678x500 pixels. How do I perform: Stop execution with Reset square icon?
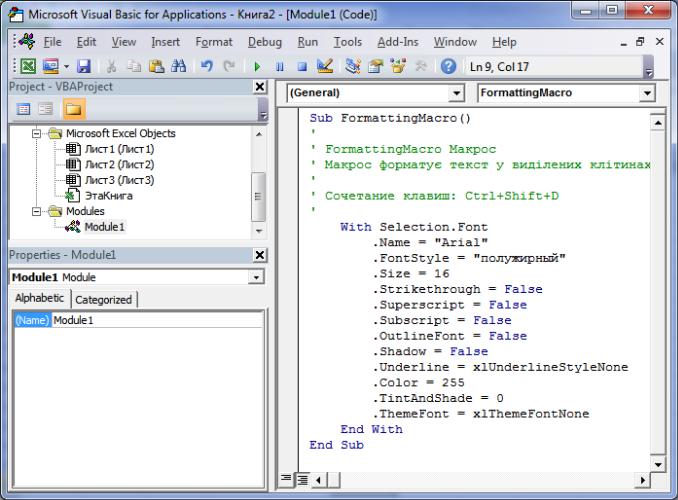coord(302,67)
